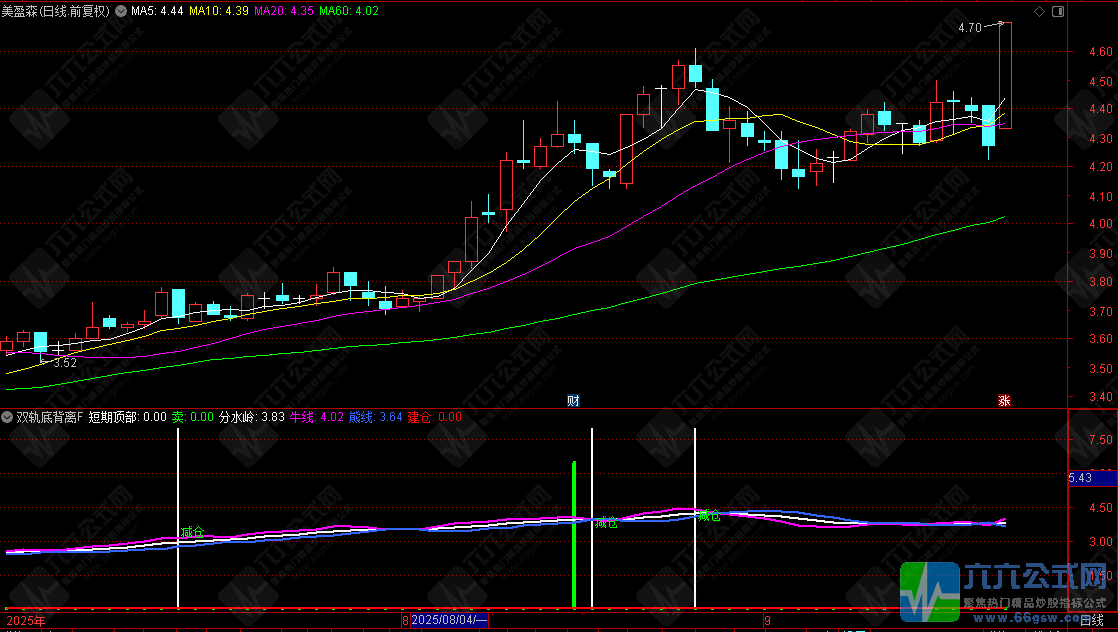Click the green sell signal bar
1118x632 pixels.
(574, 534)
